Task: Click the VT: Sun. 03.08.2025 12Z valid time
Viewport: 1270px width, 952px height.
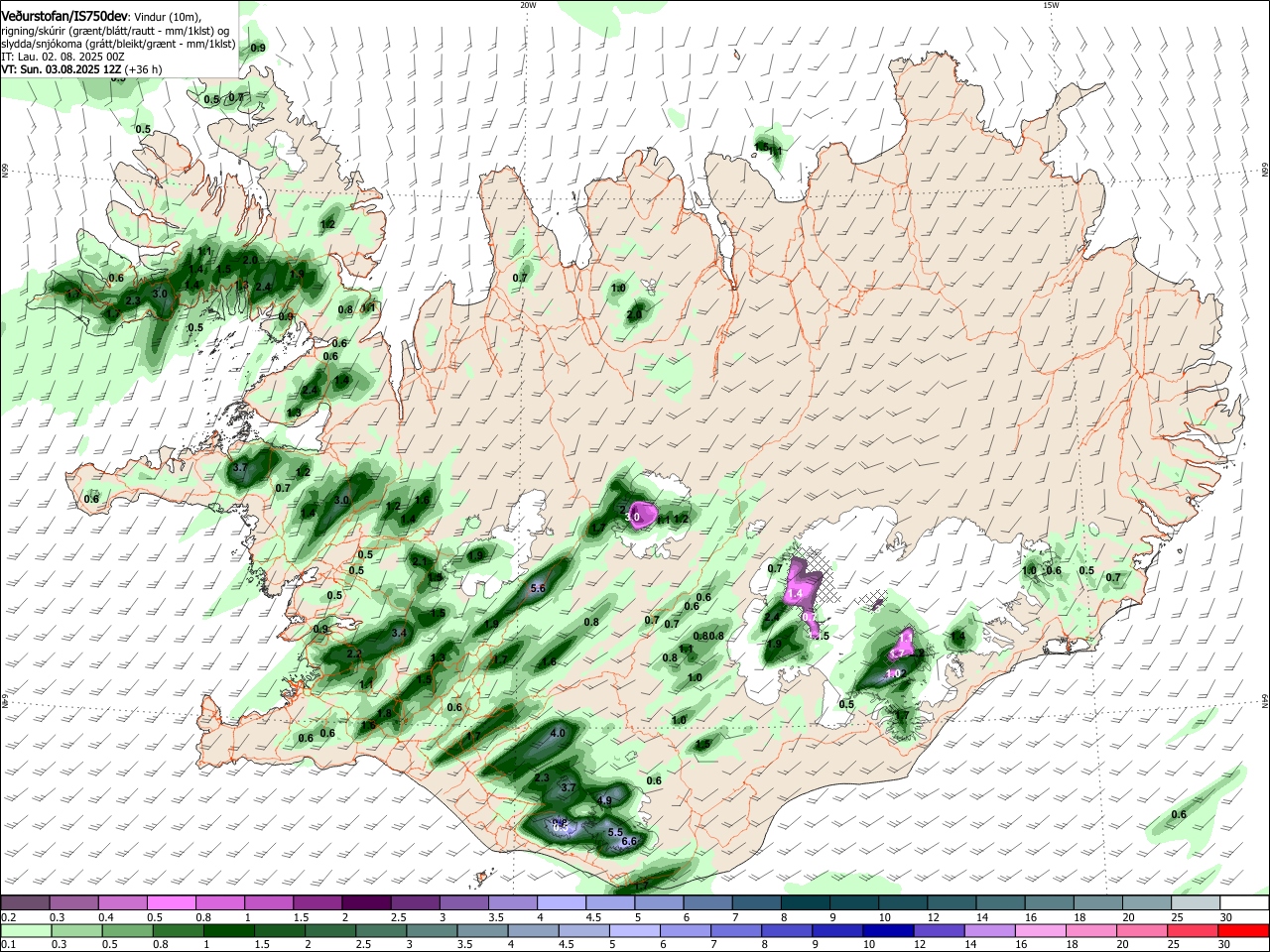Action: [x=62, y=69]
